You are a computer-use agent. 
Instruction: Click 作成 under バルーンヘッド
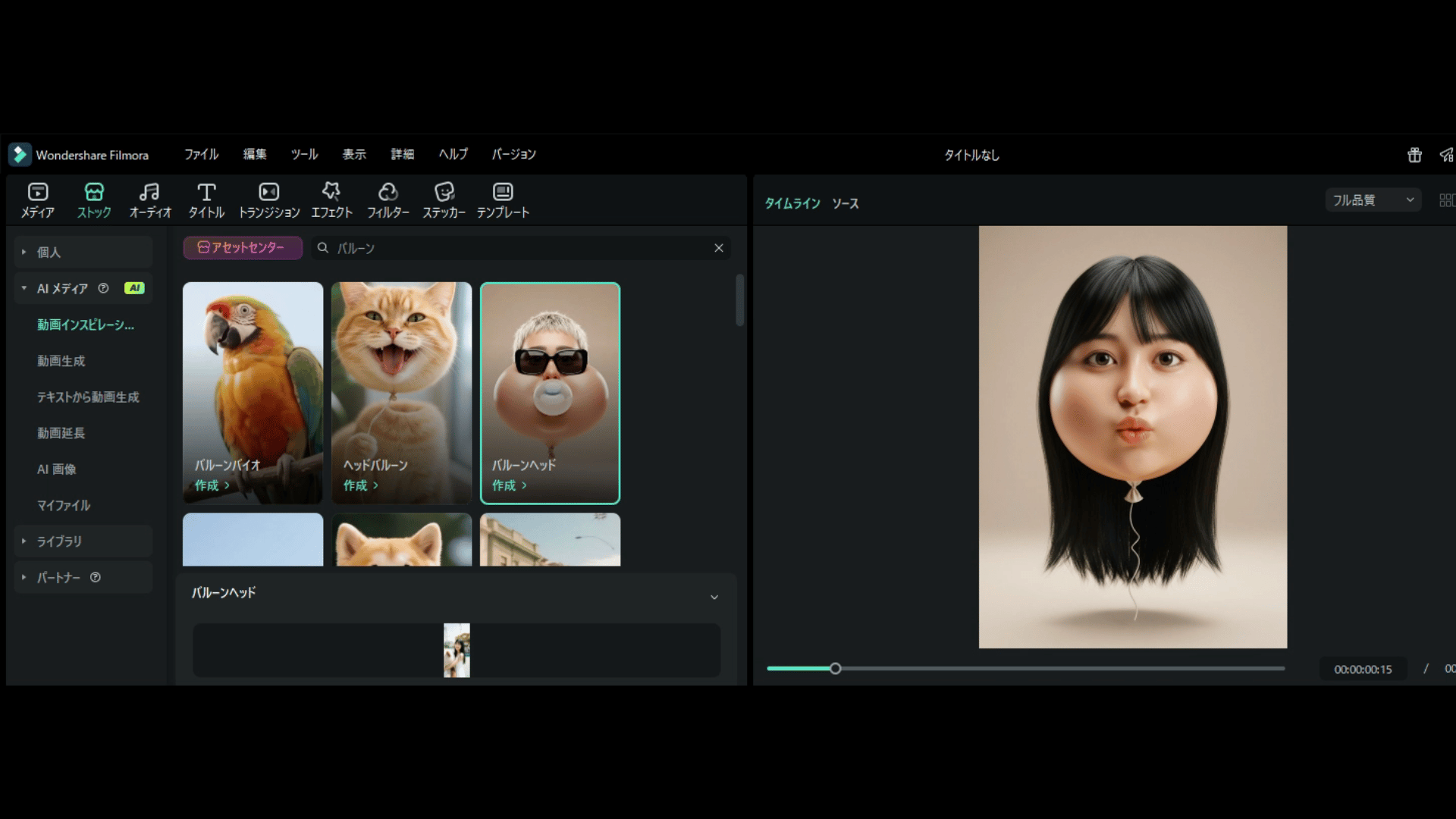coord(509,485)
